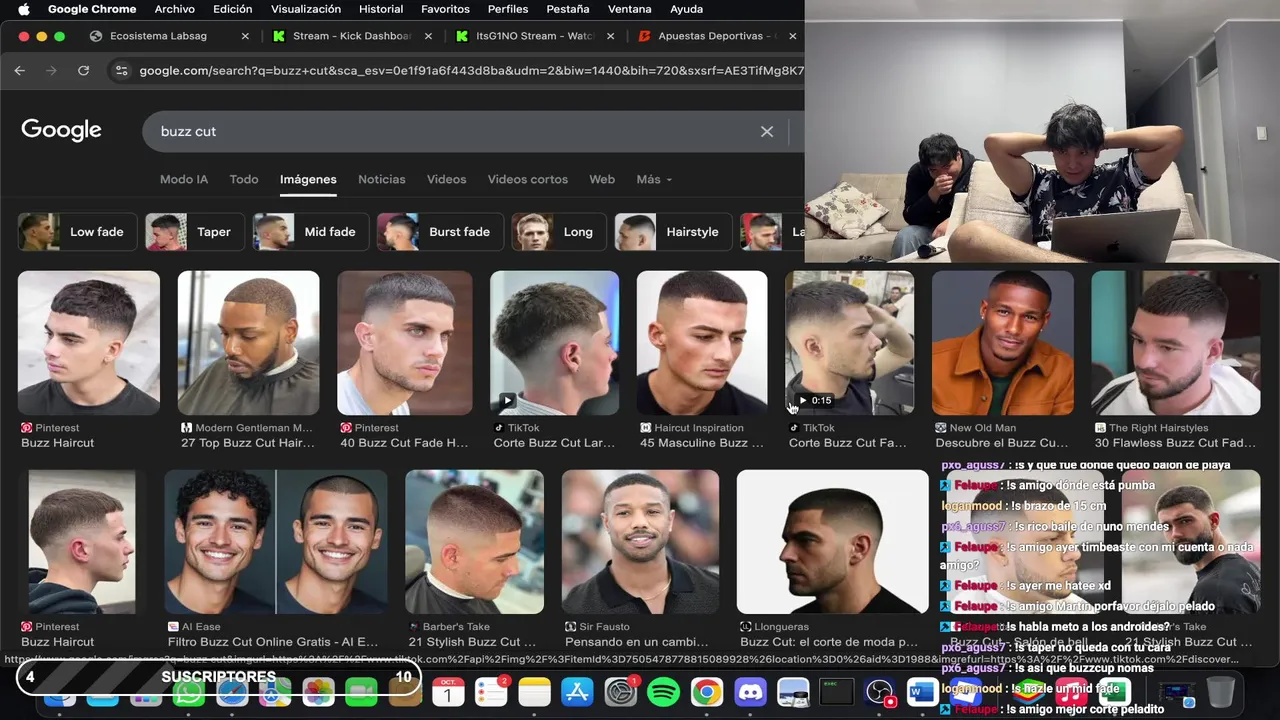Open Spotify from the Dock

[664, 691]
